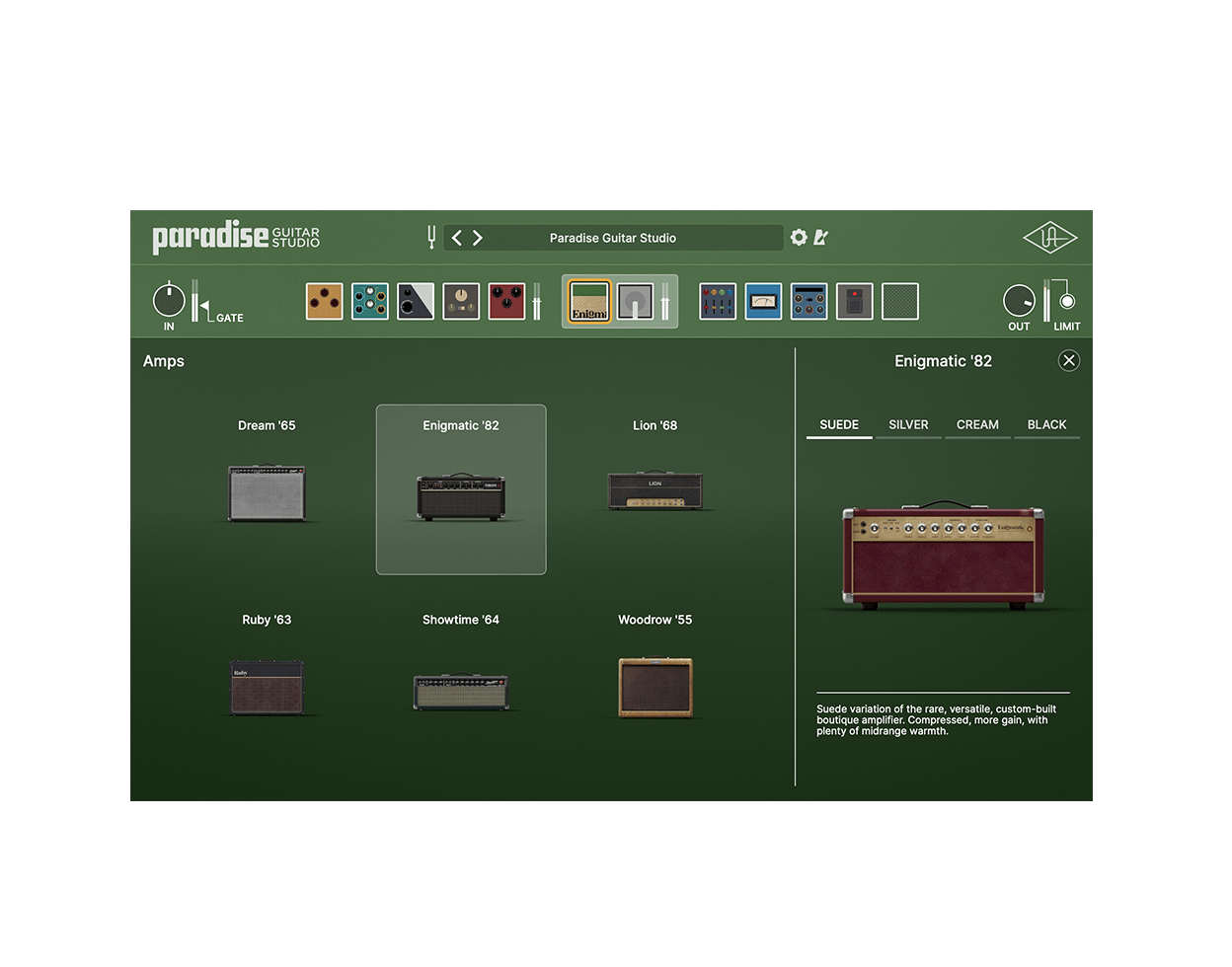Open the settings gear icon
Viewport: 1232px width, 967px height.
(x=799, y=237)
